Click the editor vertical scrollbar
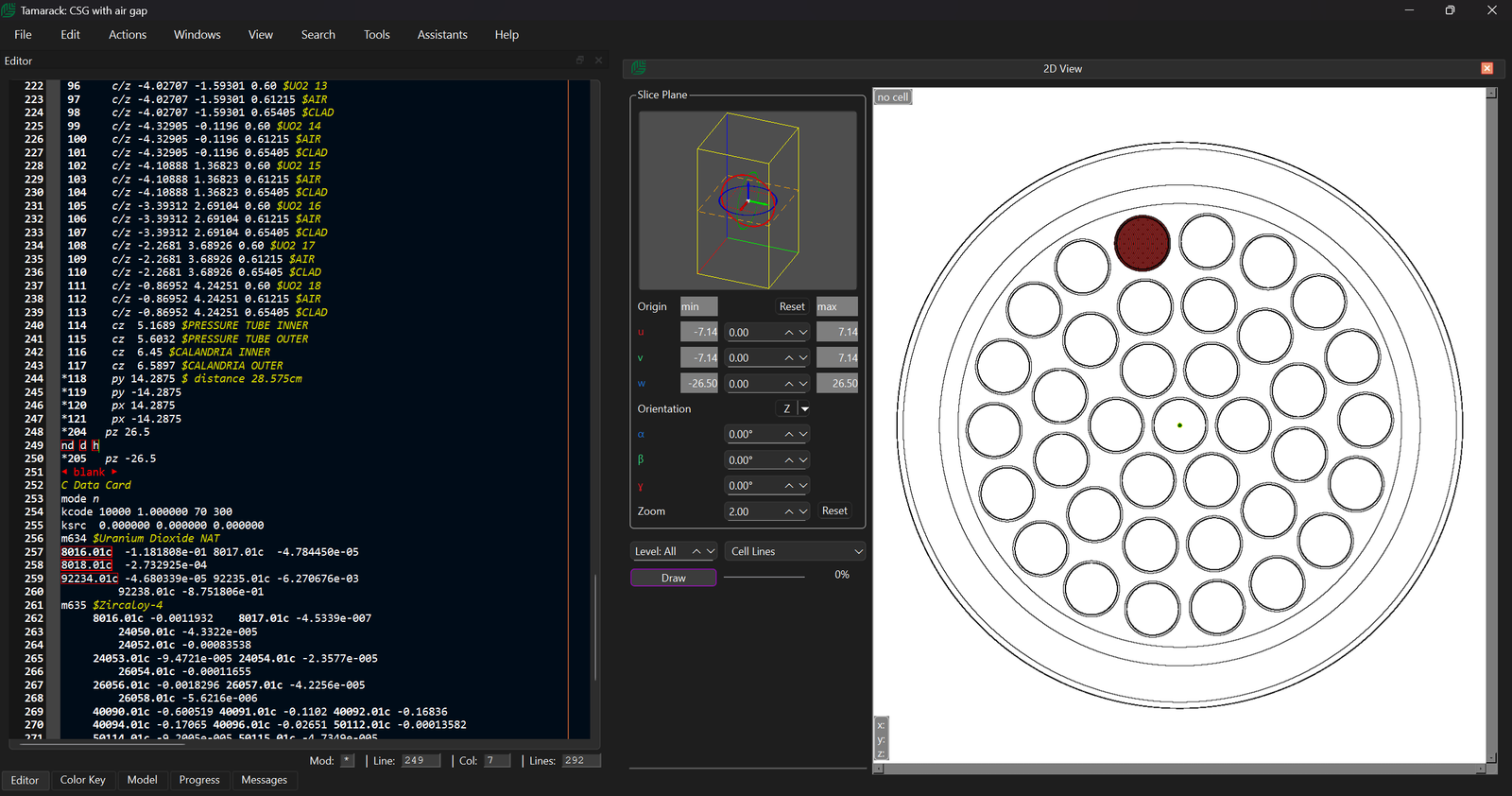 (595, 627)
